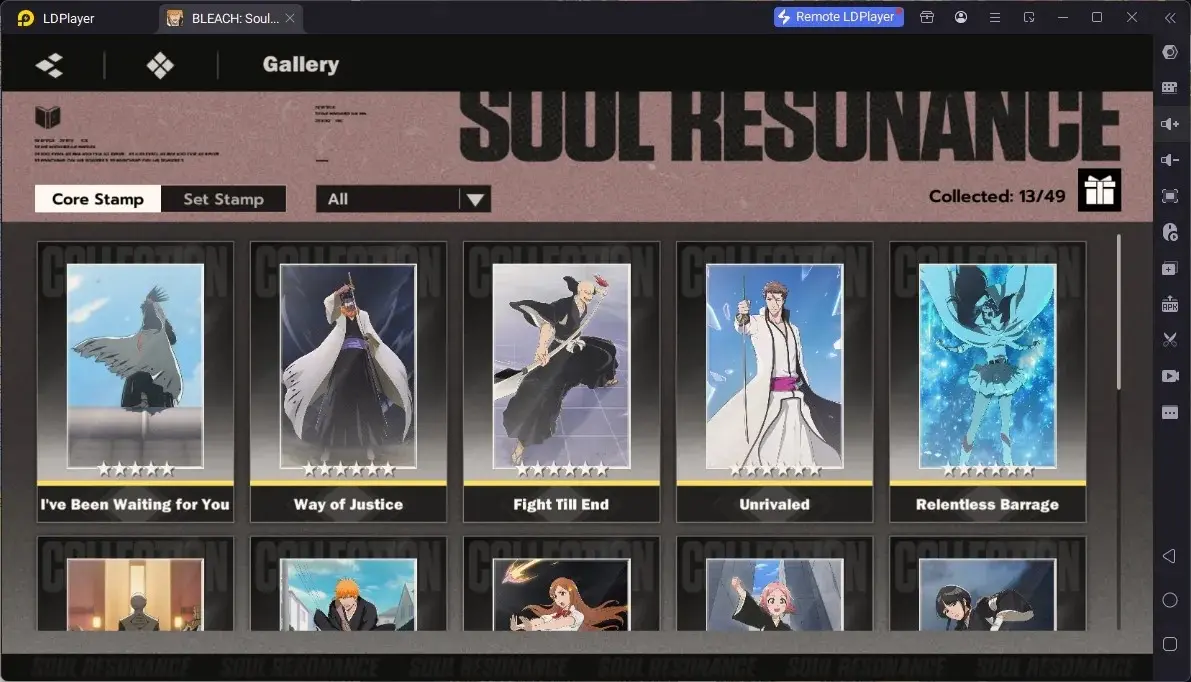Viewport: 1191px width, 682px height.
Task: Tap the Android home circle button
Action: click(x=1170, y=600)
